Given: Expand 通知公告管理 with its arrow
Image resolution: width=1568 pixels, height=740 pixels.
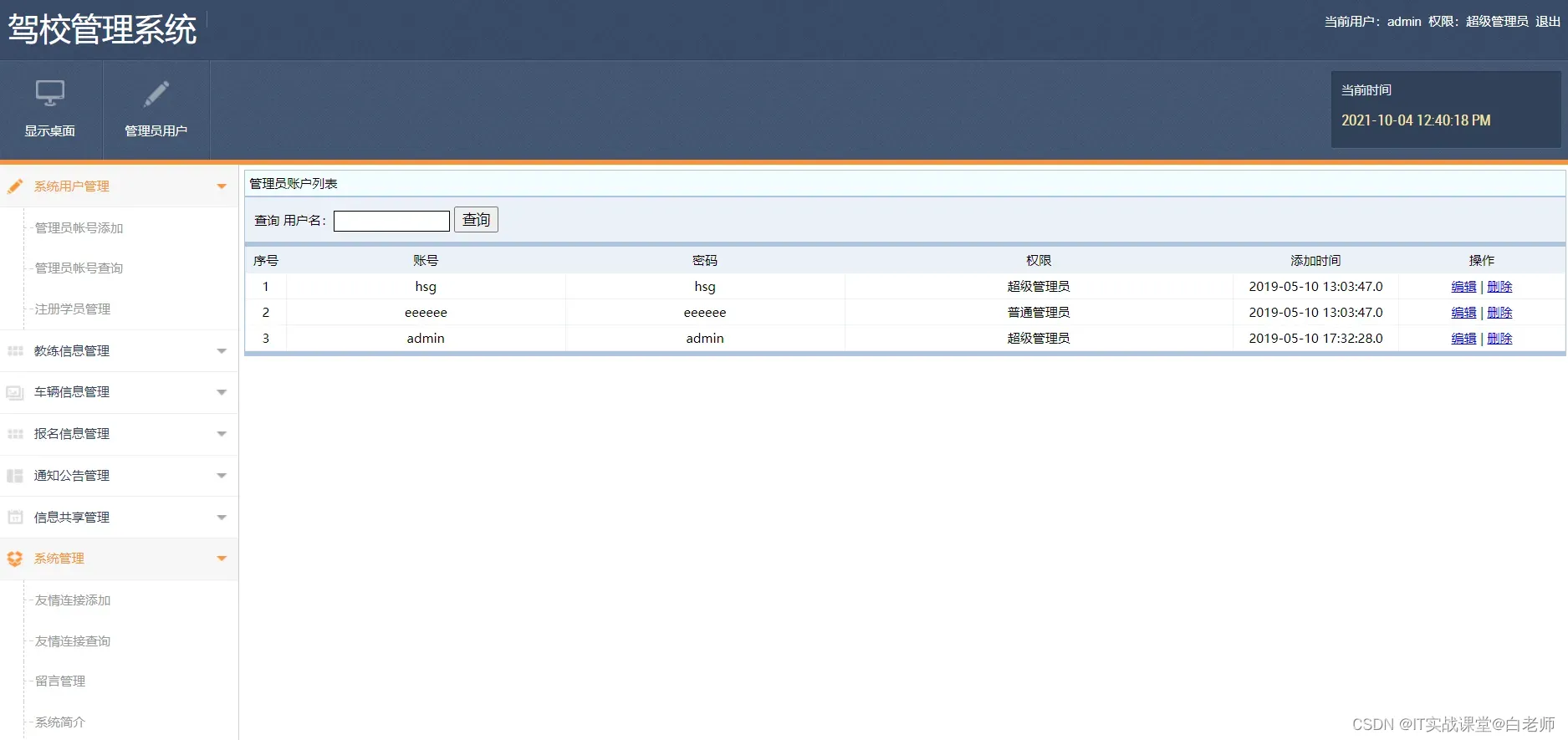Looking at the screenshot, I should click(222, 476).
